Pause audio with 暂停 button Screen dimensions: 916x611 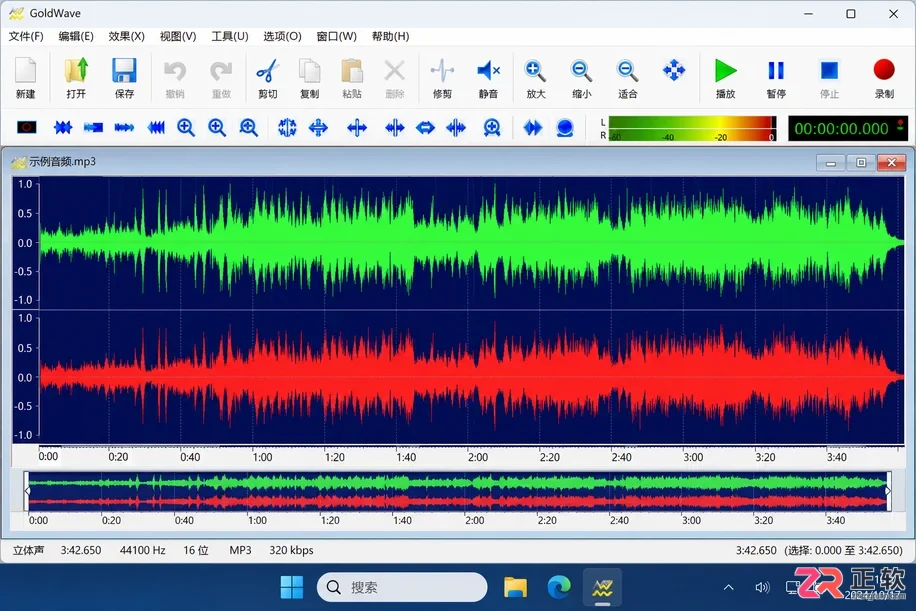coord(776,78)
